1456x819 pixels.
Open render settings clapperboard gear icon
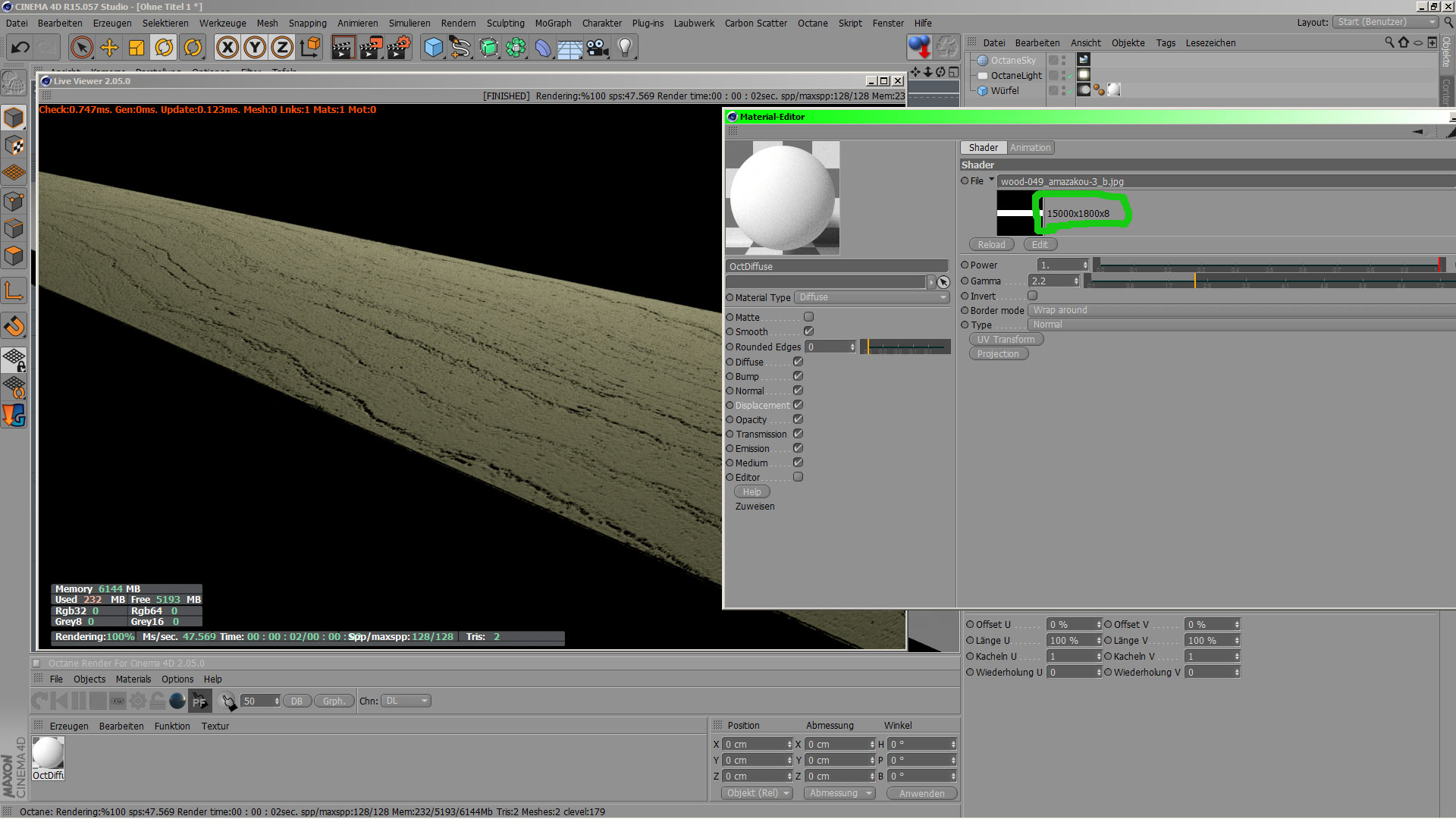(399, 48)
